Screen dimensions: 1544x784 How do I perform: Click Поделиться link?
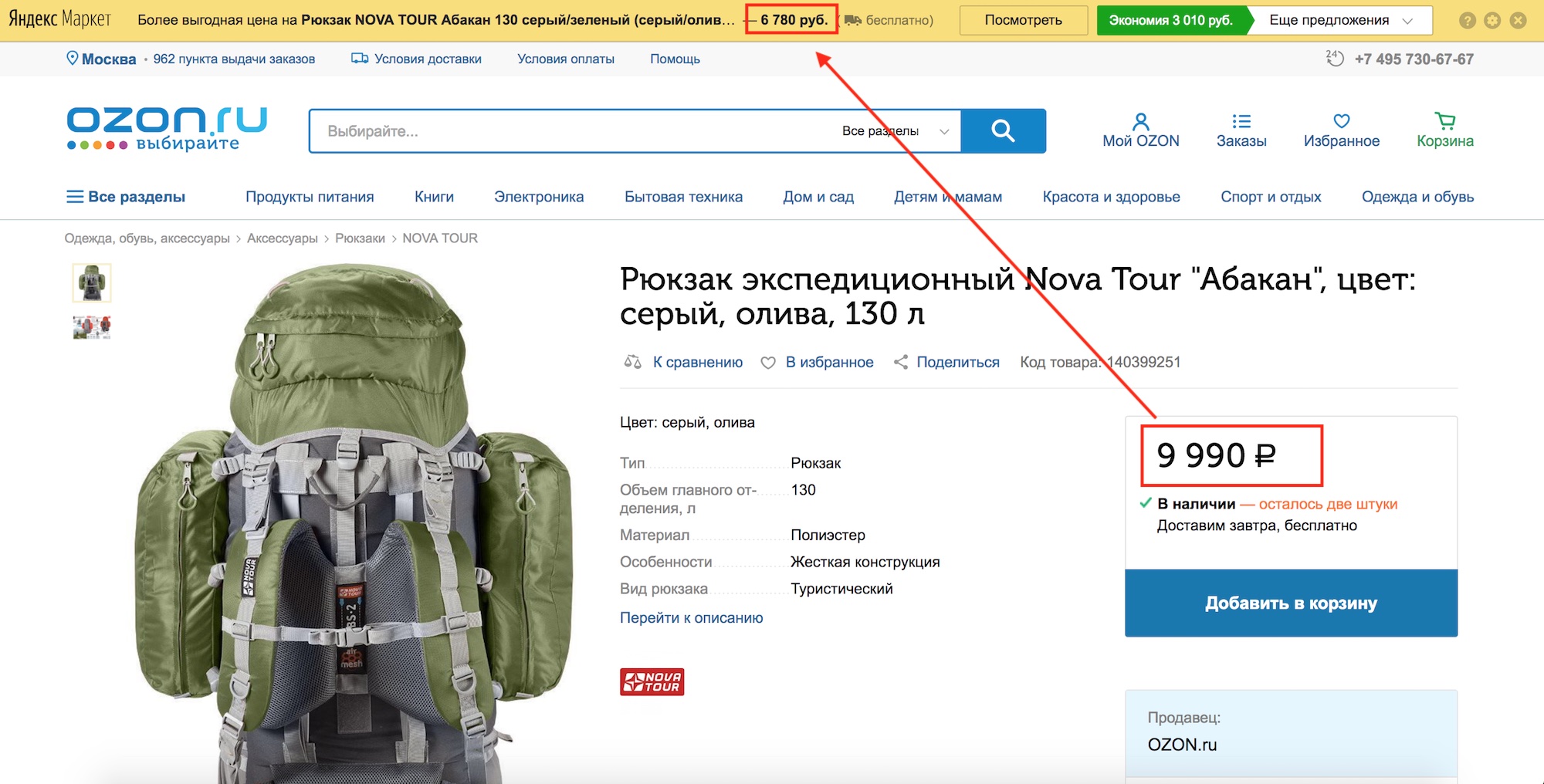(957, 362)
